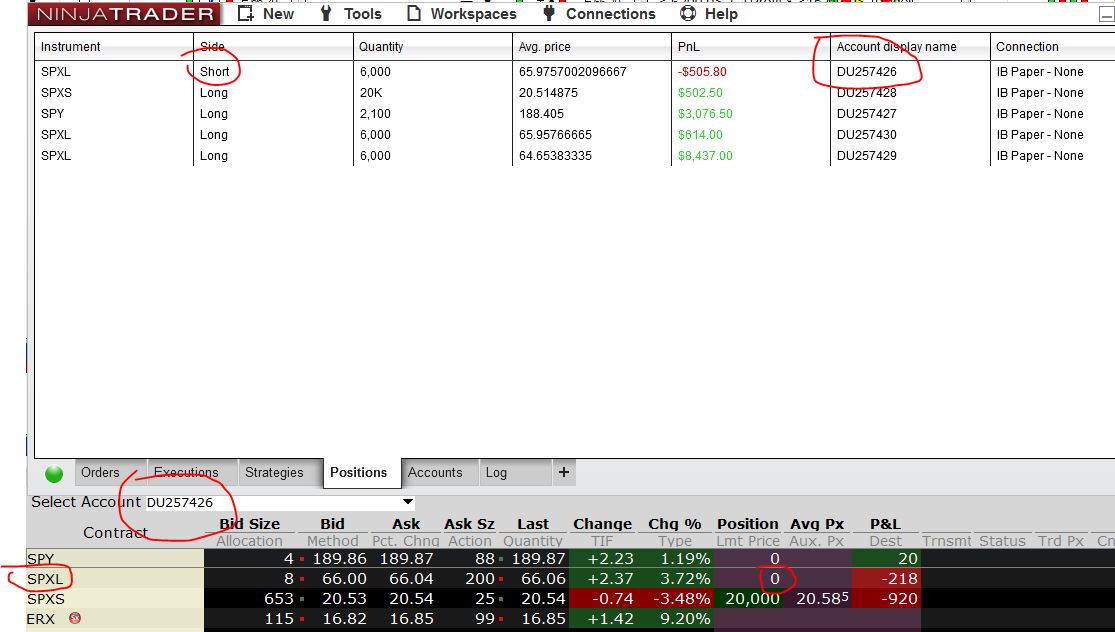The height and width of the screenshot is (632, 1115).
Task: Click the red alert icon beside ERX
Action: [75, 618]
